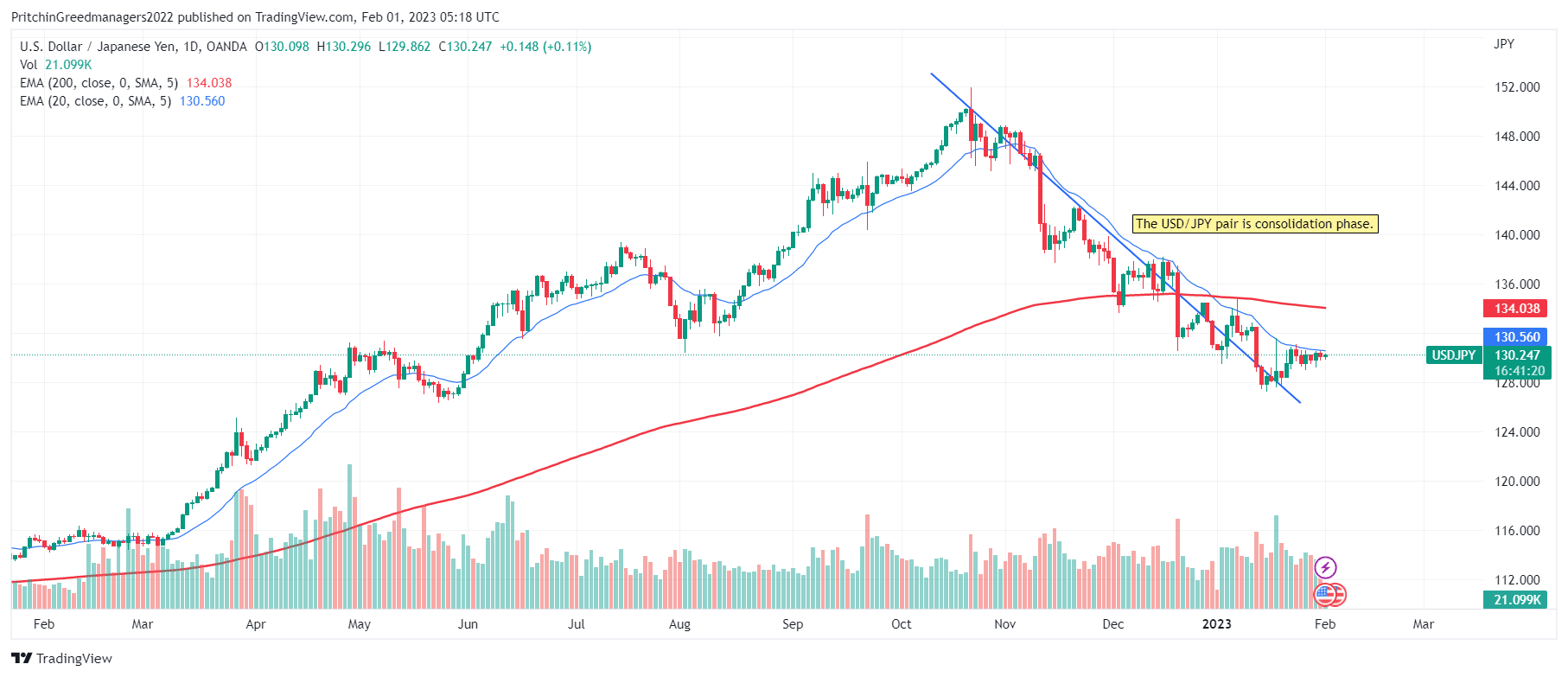The image size is (1568, 677).
Task: Click the rightmost Mar label on time axis
Action: tap(1424, 624)
